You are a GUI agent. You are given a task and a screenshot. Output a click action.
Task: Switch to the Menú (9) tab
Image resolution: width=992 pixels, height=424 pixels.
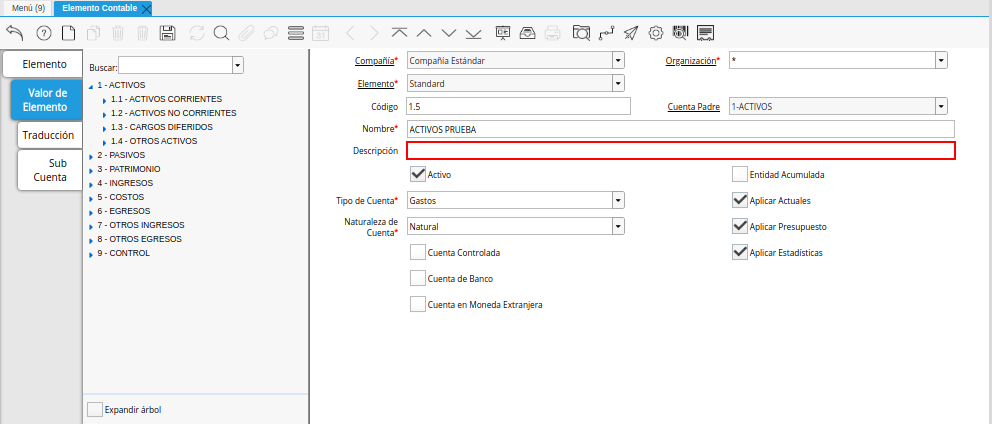click(28, 8)
